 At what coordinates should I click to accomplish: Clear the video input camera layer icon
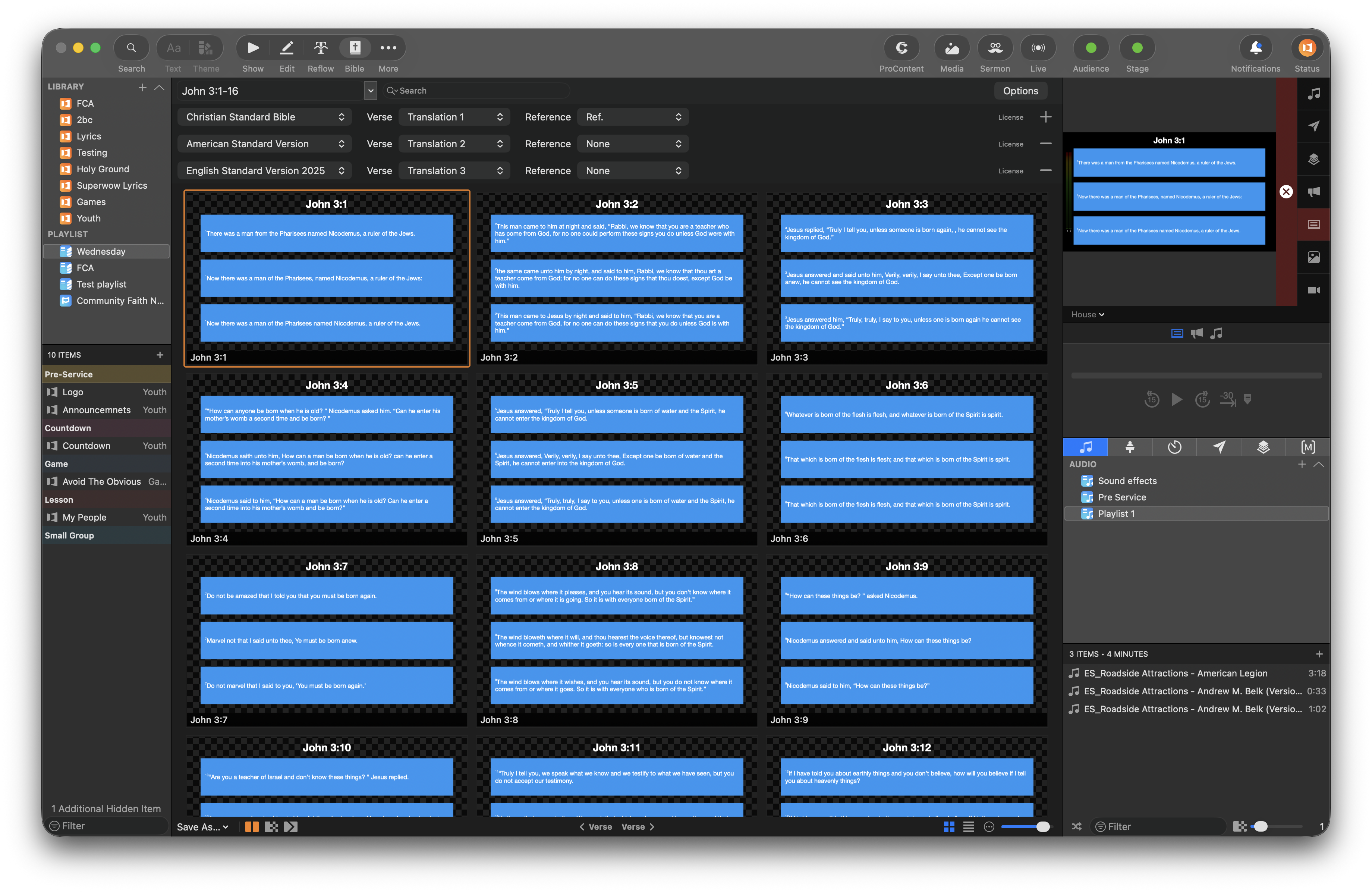coord(1314,290)
